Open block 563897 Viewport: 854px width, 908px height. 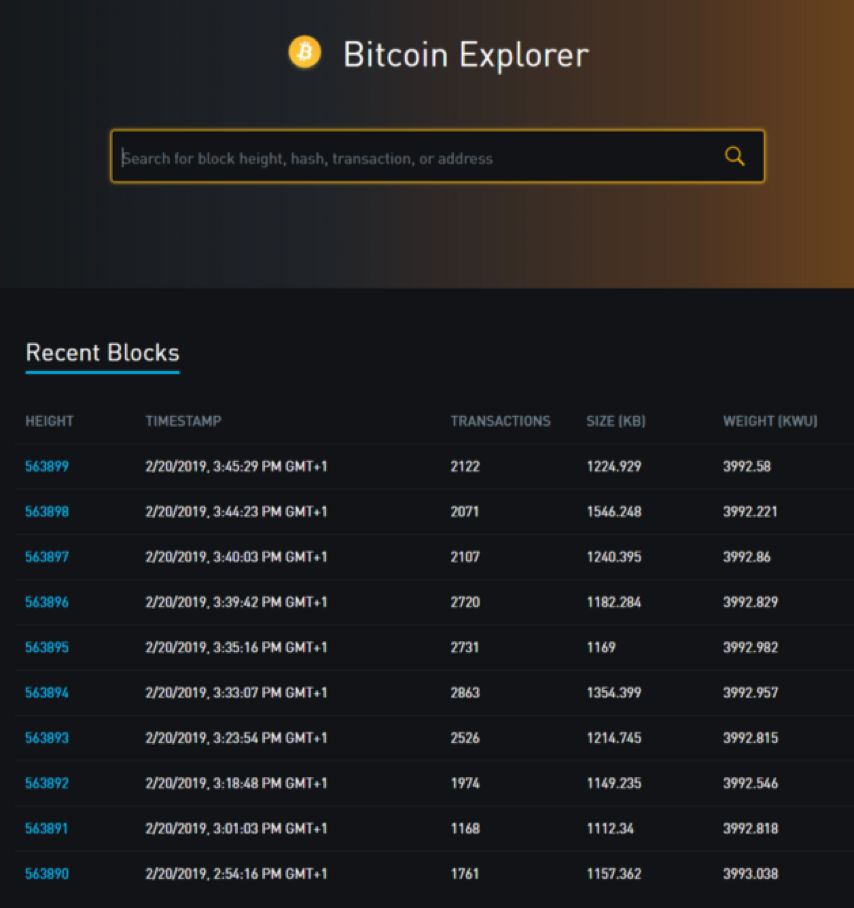(47, 556)
